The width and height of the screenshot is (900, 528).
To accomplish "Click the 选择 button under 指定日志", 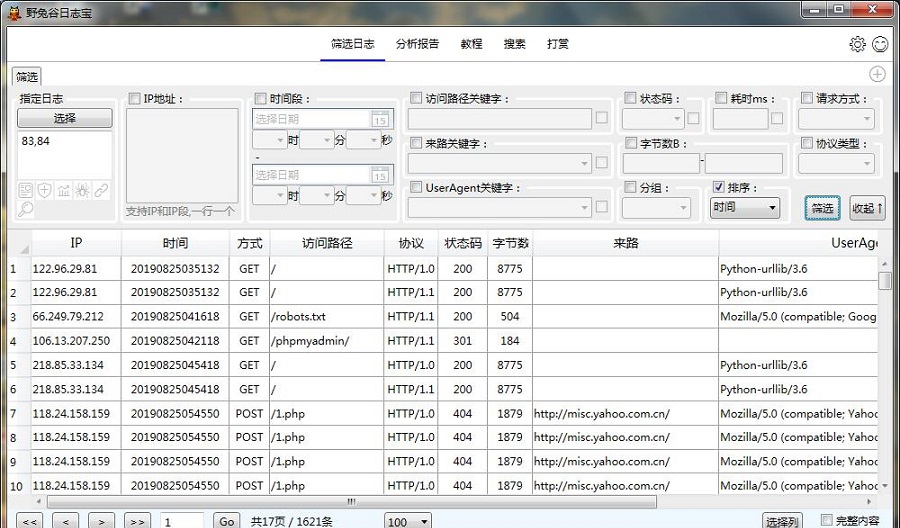I will pyautogui.click(x=64, y=118).
